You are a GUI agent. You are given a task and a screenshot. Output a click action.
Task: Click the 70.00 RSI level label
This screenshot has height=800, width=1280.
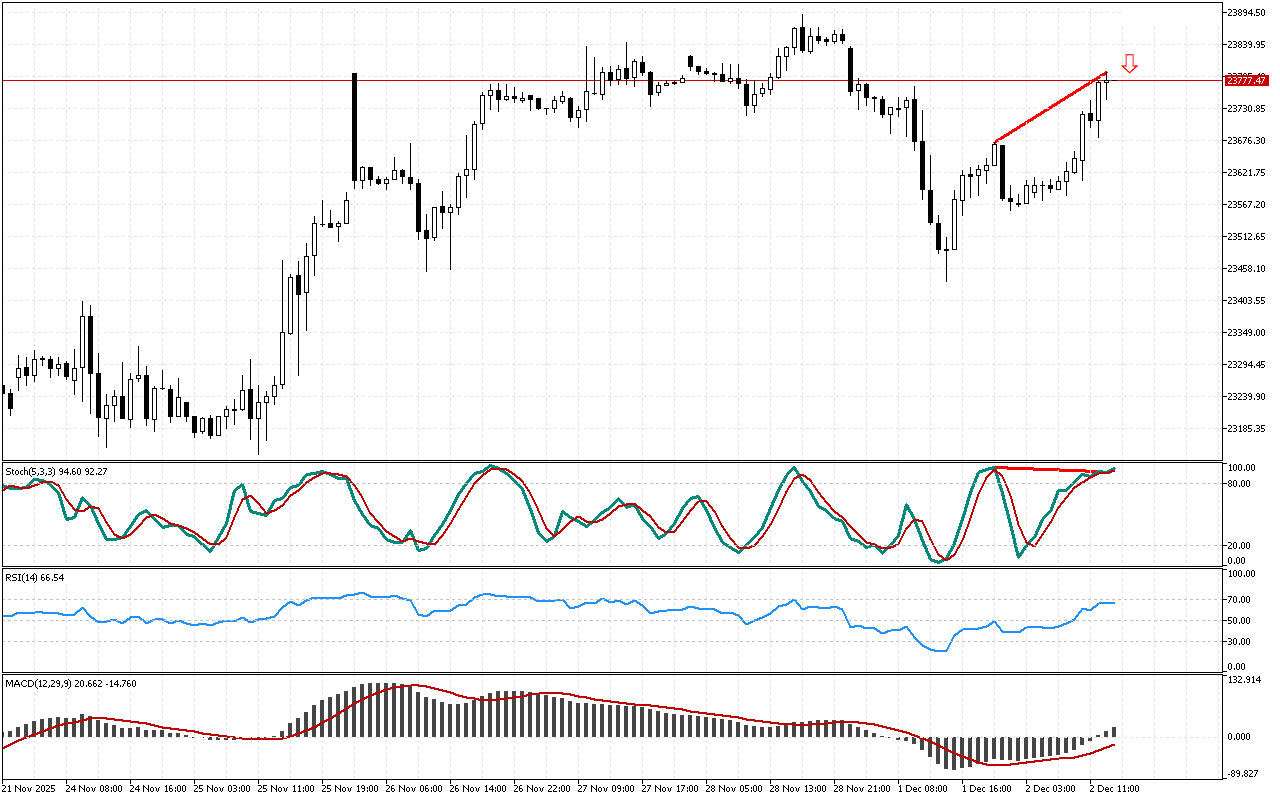[1240, 600]
